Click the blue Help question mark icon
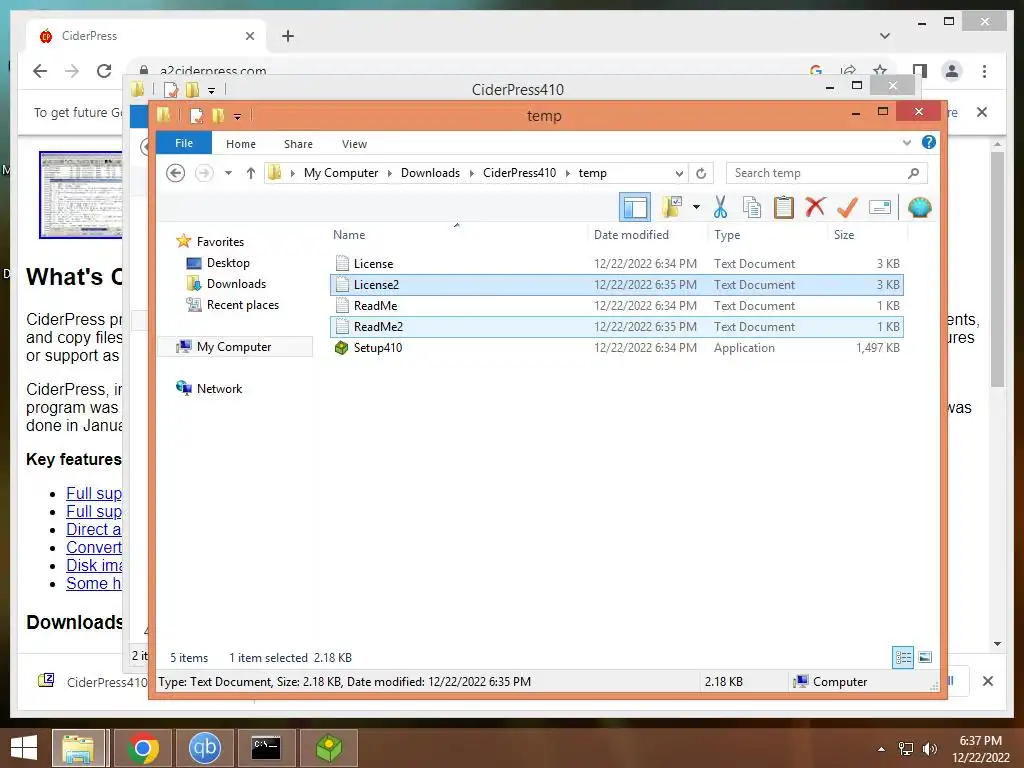The height and width of the screenshot is (768, 1024). click(x=929, y=142)
